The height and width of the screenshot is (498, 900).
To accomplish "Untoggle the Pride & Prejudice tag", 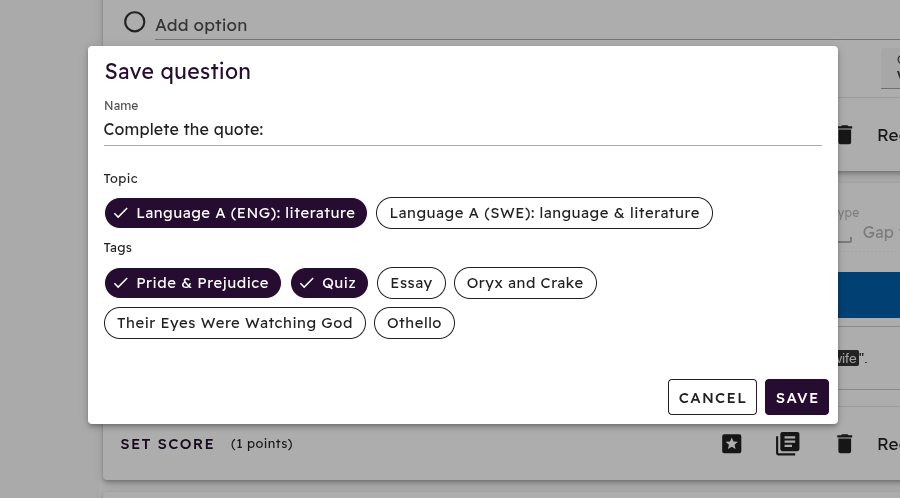I will [x=192, y=283].
